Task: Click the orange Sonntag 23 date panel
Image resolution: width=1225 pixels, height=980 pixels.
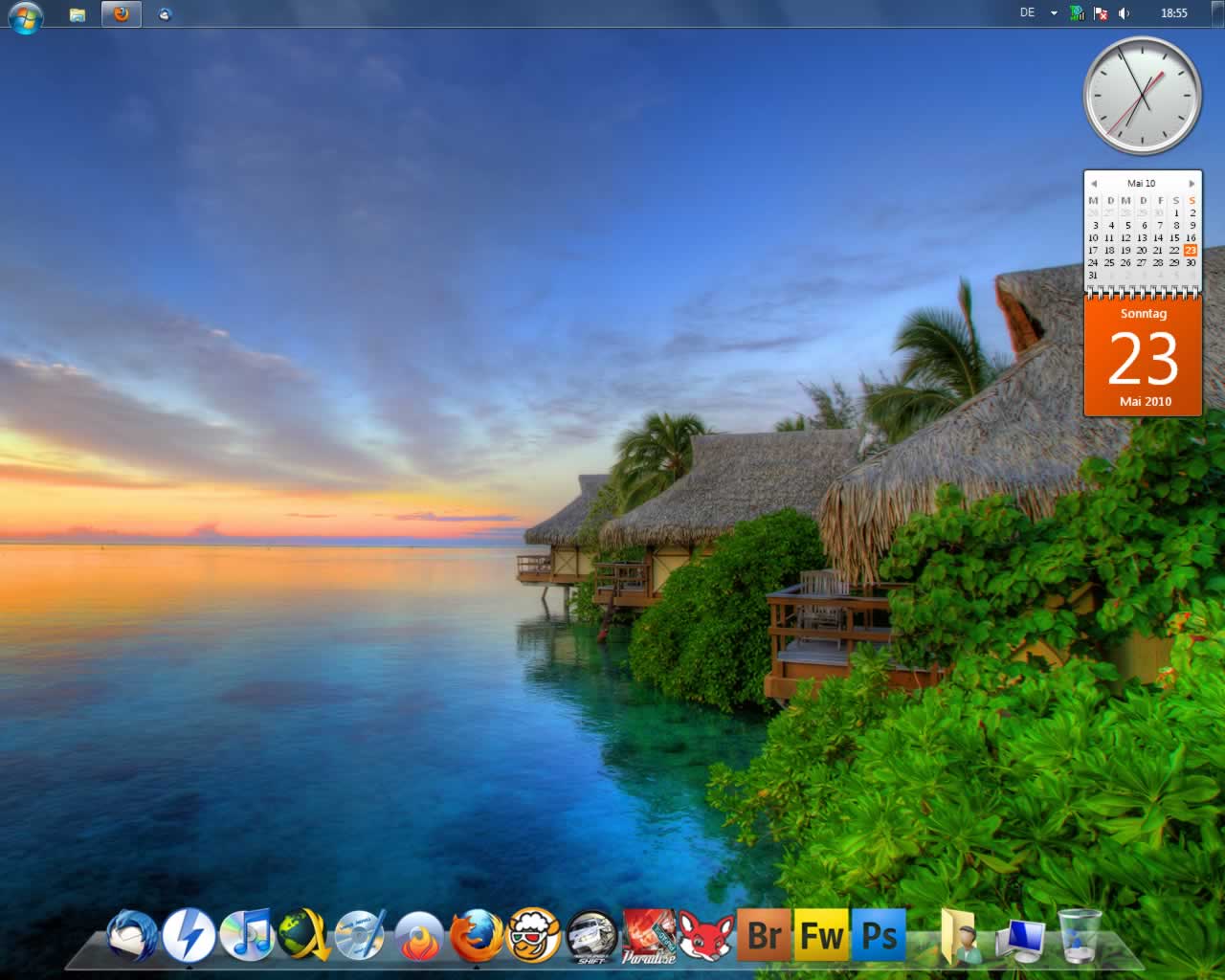Action: (1143, 356)
